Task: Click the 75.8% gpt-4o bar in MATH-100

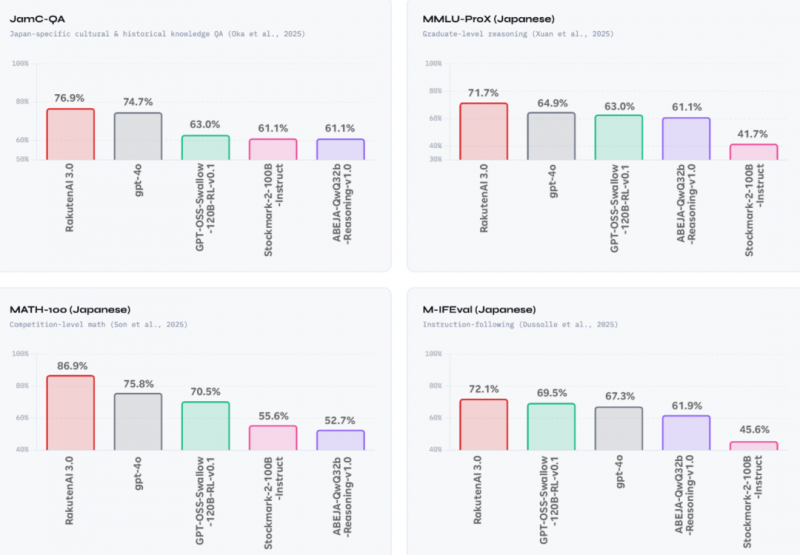Action: point(138,421)
